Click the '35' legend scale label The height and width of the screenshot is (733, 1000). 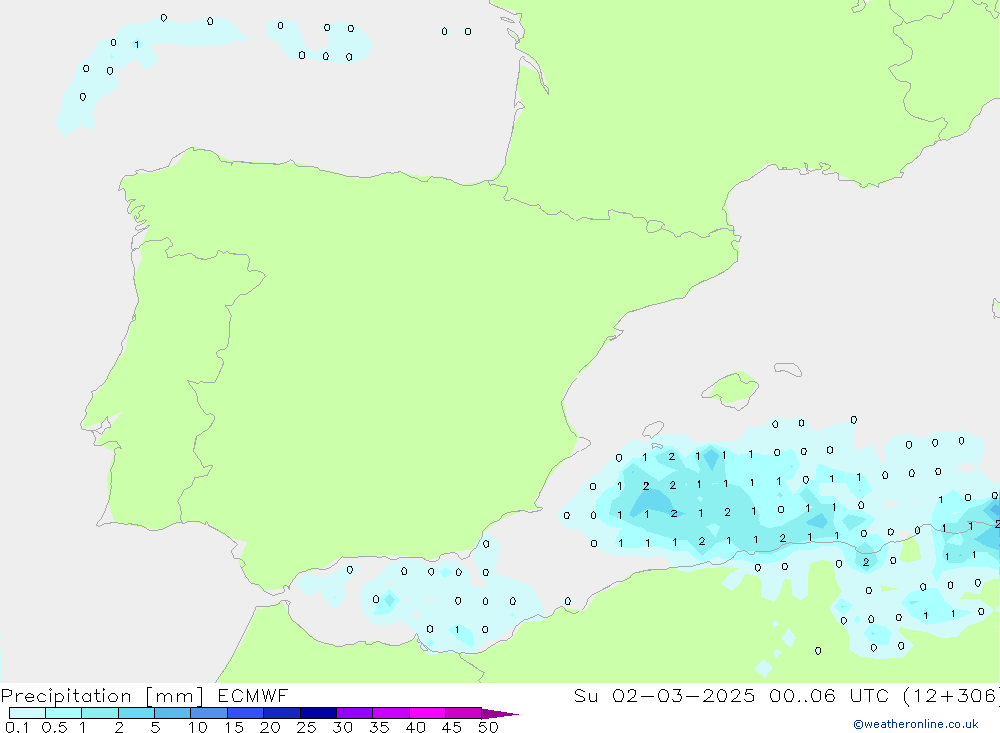tap(379, 727)
